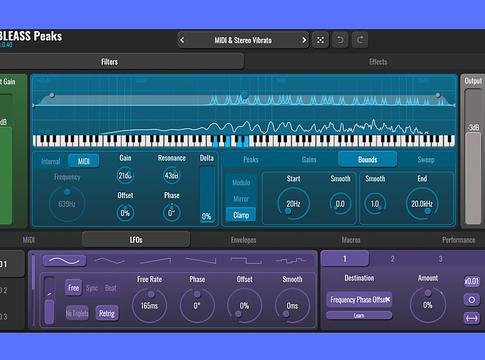Click the Resonance knob showing 43dB

pos(172,176)
